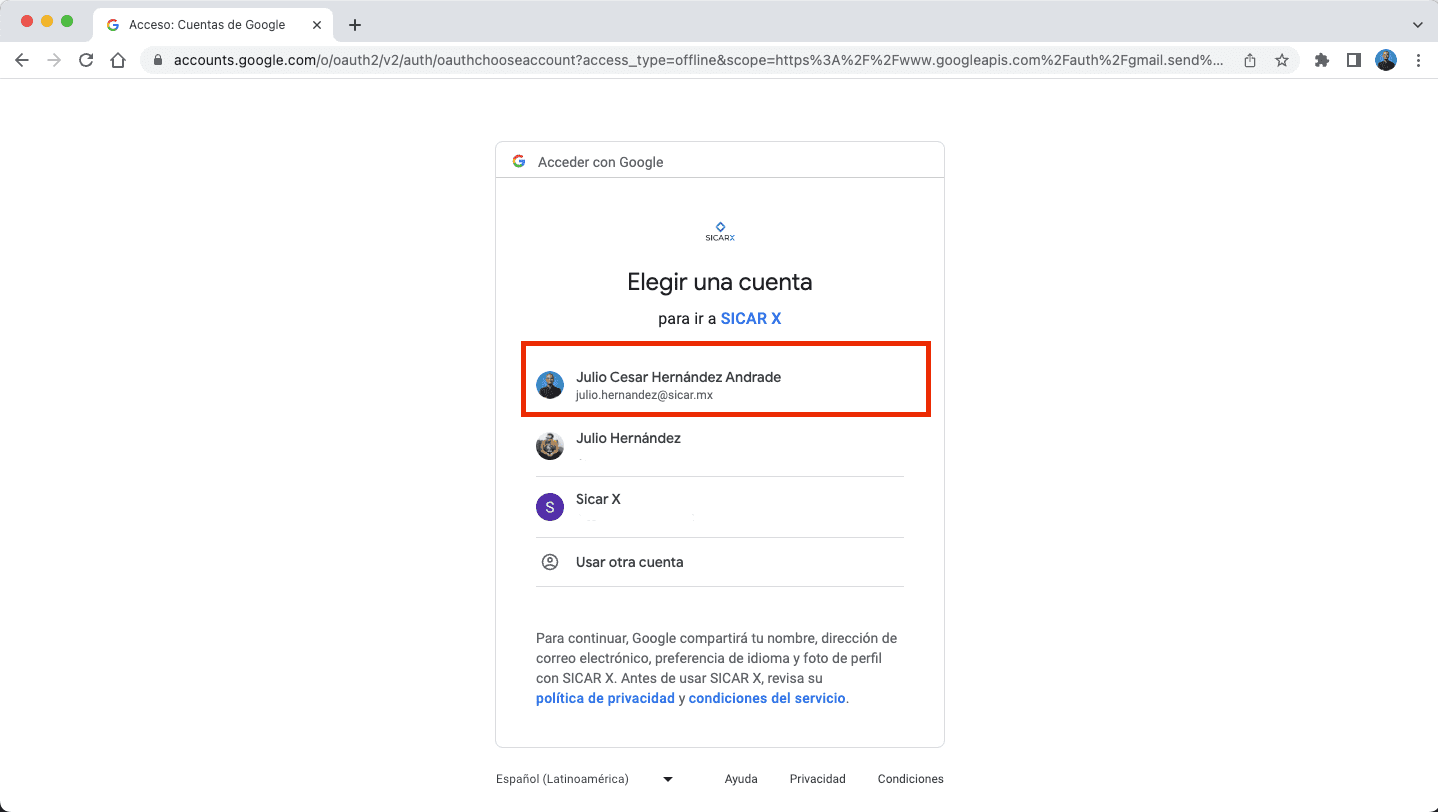Screen dimensions: 1438x812
Task: Open the Chrome profile avatar
Action: 1386,60
